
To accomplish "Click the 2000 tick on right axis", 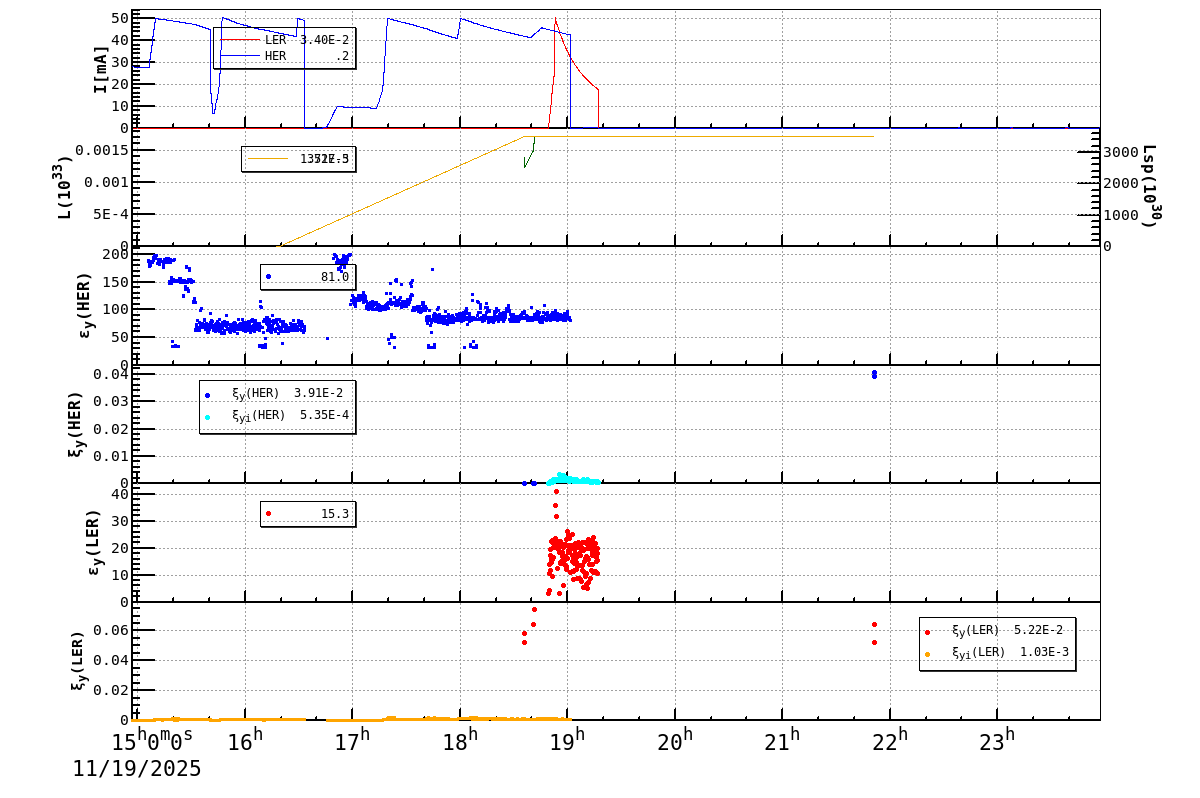I will [x=1122, y=184].
